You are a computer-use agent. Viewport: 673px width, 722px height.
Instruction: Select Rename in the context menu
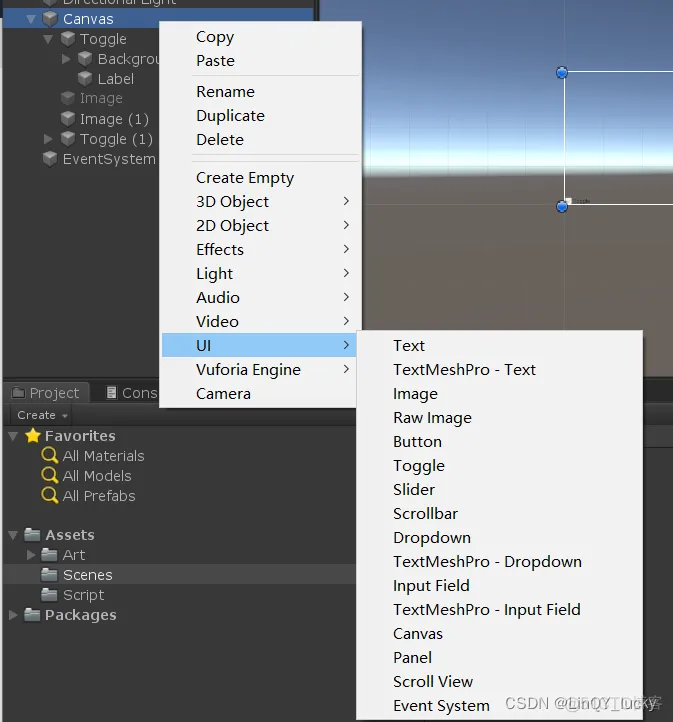tap(260, 92)
